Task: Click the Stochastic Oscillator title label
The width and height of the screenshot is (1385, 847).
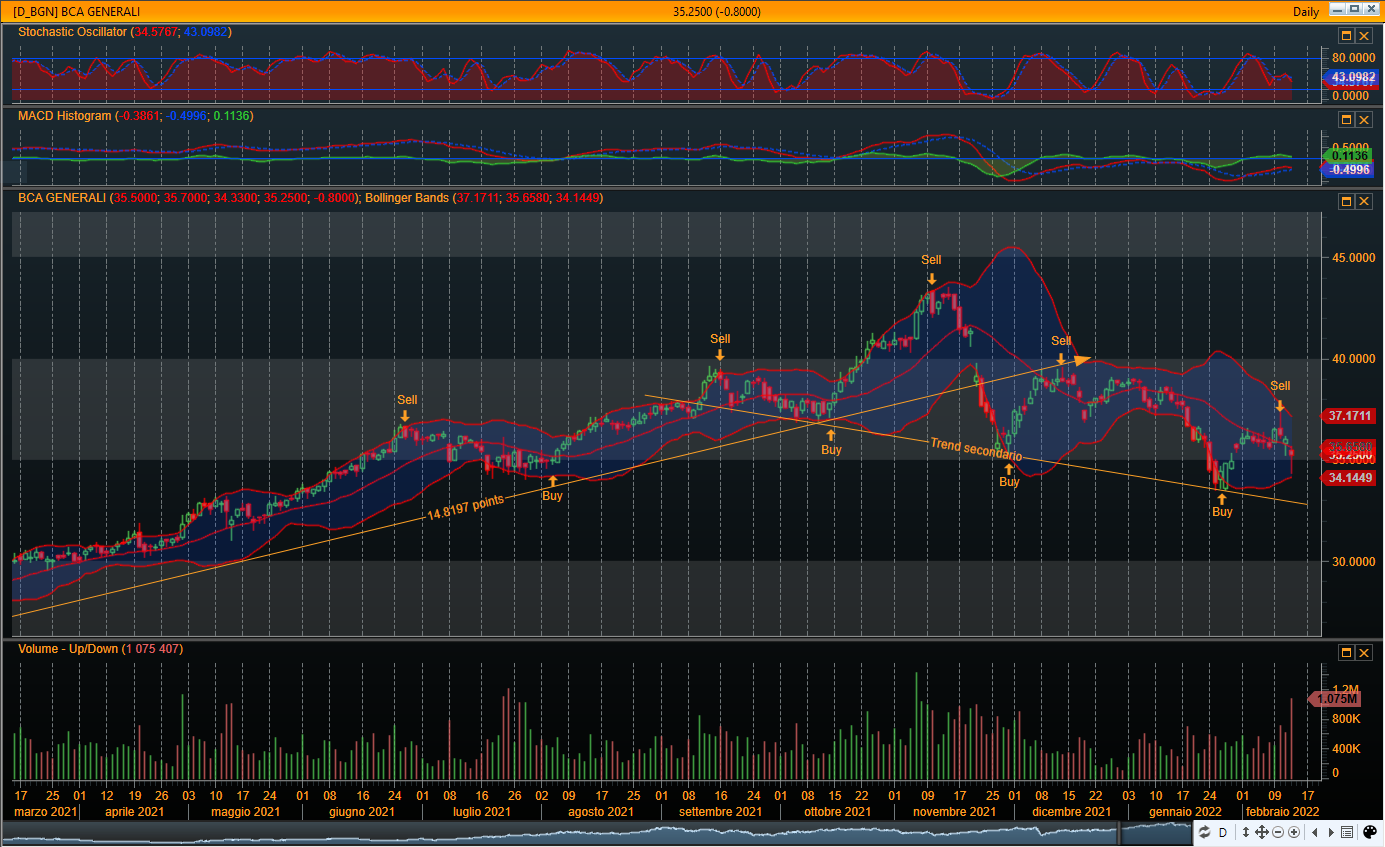Action: [72, 32]
